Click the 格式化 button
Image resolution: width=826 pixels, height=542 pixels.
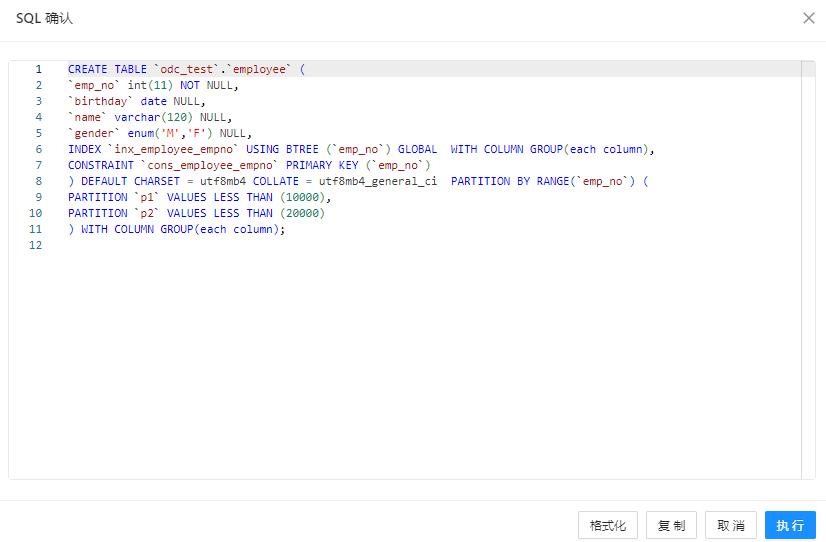click(608, 525)
